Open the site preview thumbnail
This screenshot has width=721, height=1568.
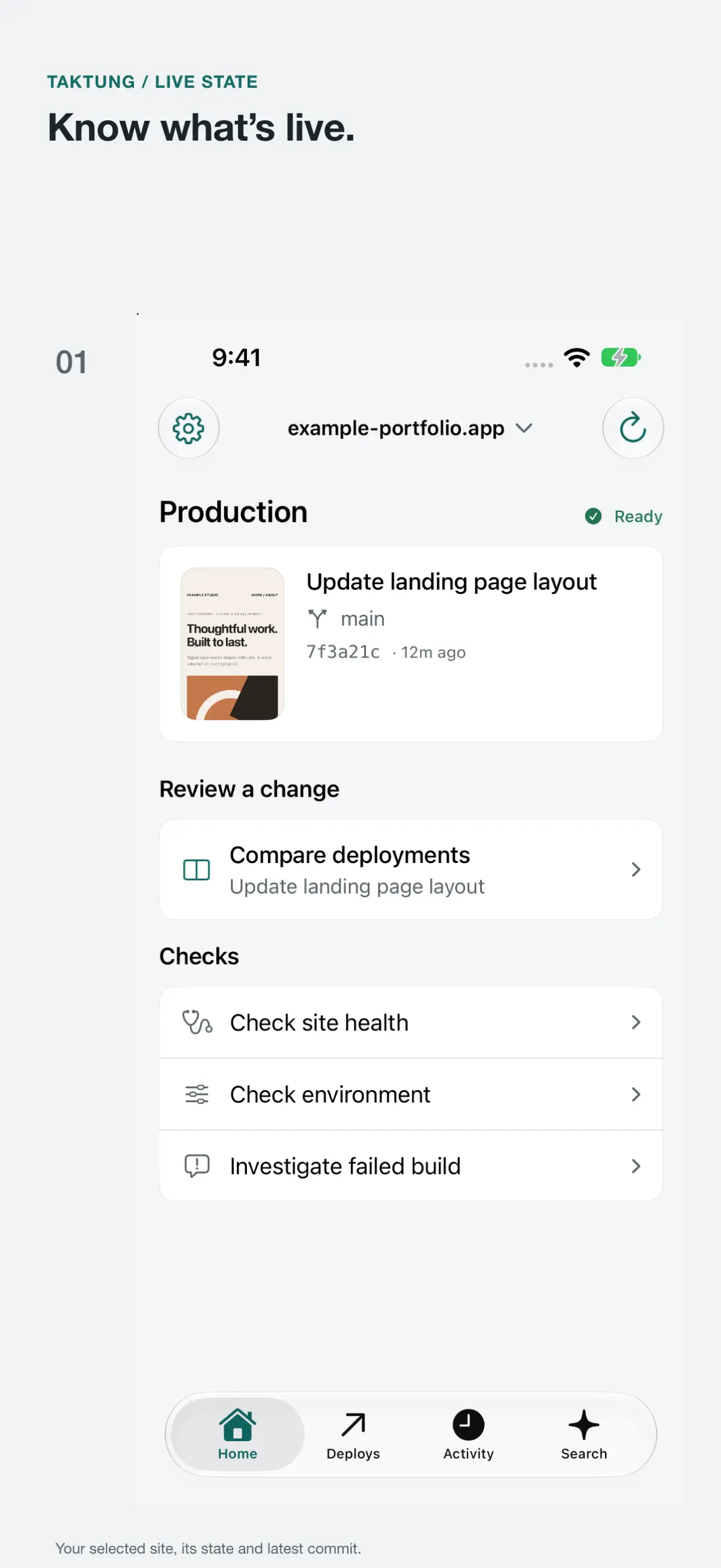coord(233,644)
